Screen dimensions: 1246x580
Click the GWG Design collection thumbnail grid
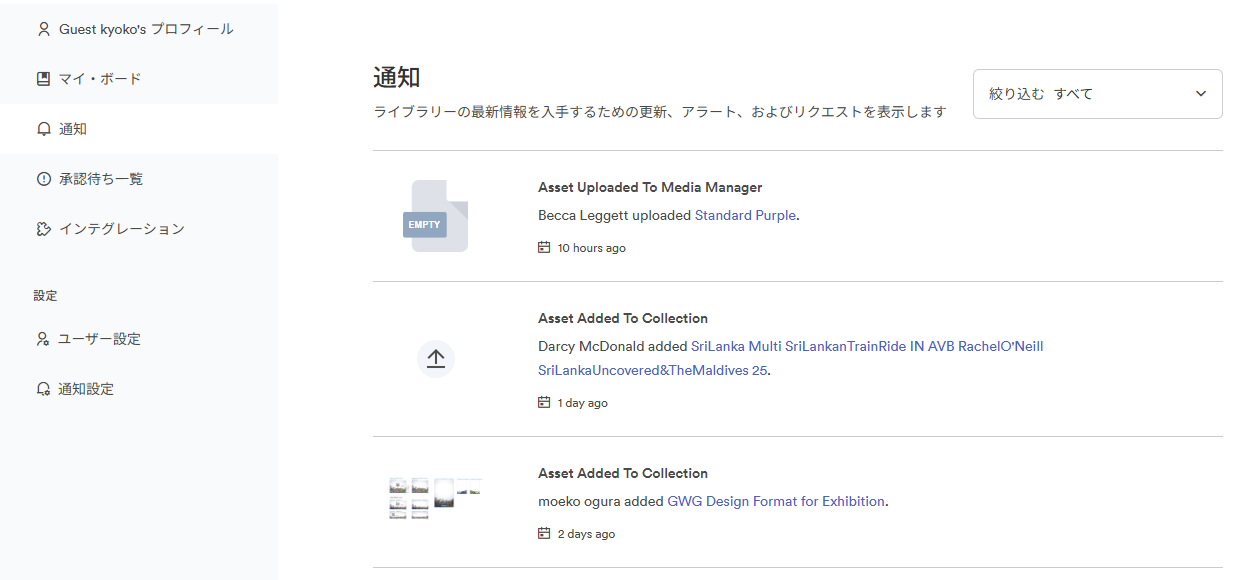coord(436,497)
